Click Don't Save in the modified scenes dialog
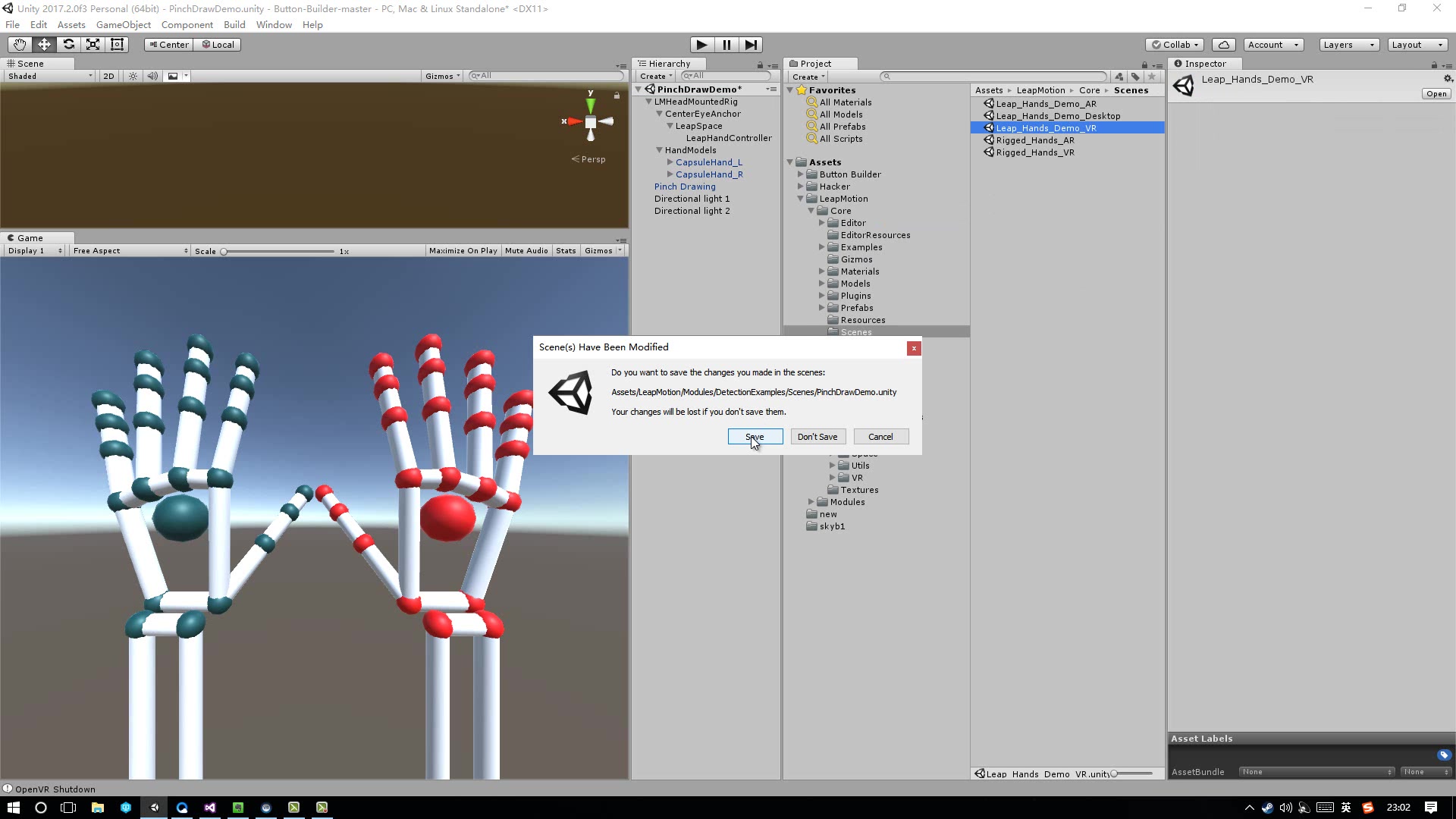Screen dimensions: 1456x819 pyautogui.click(x=817, y=436)
